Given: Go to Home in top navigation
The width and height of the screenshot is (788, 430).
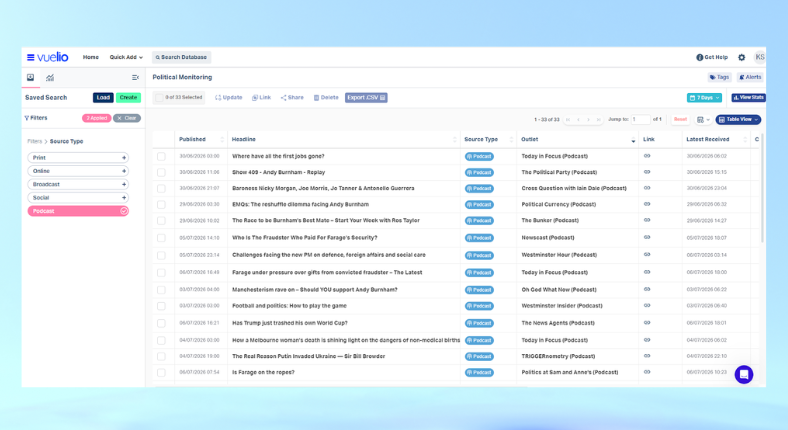Looking at the screenshot, I should point(90,57).
